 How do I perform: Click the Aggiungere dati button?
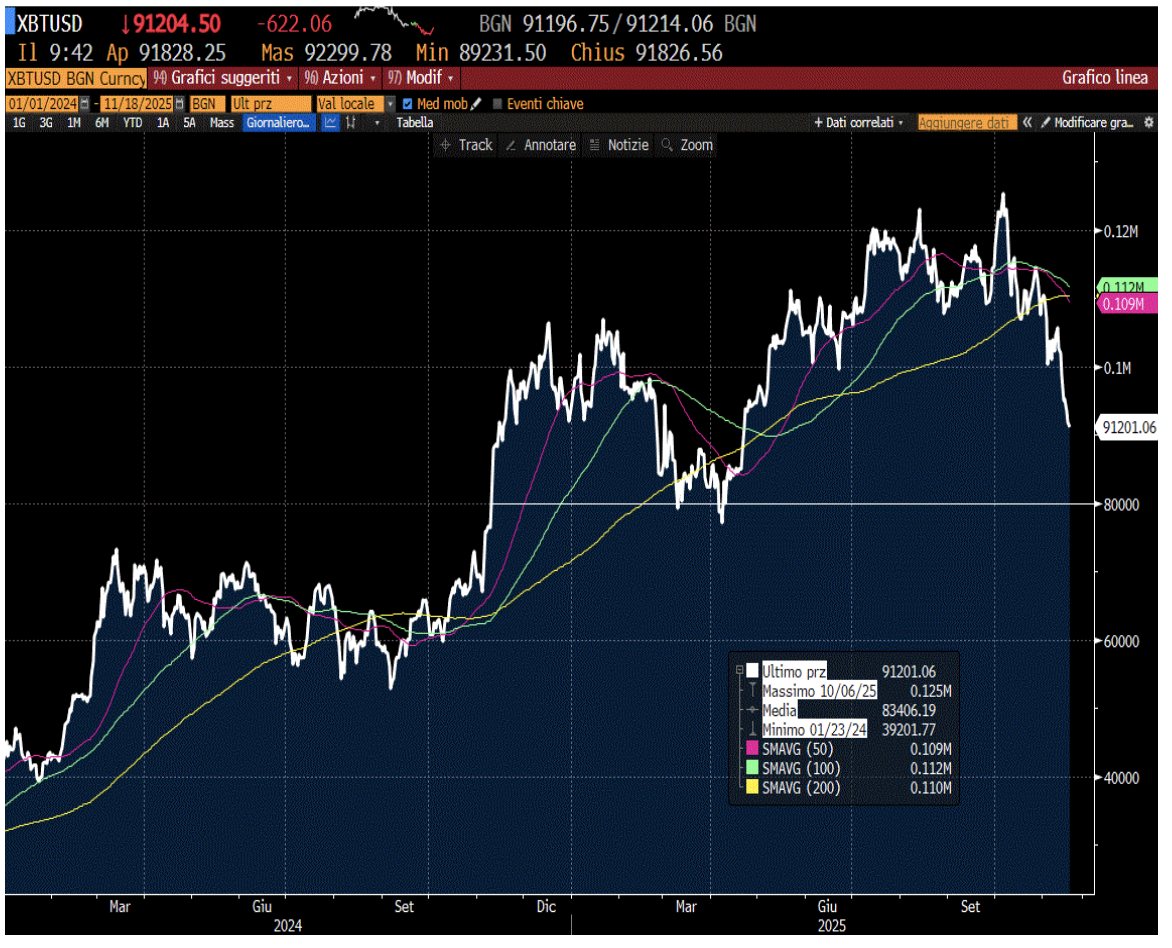point(966,122)
